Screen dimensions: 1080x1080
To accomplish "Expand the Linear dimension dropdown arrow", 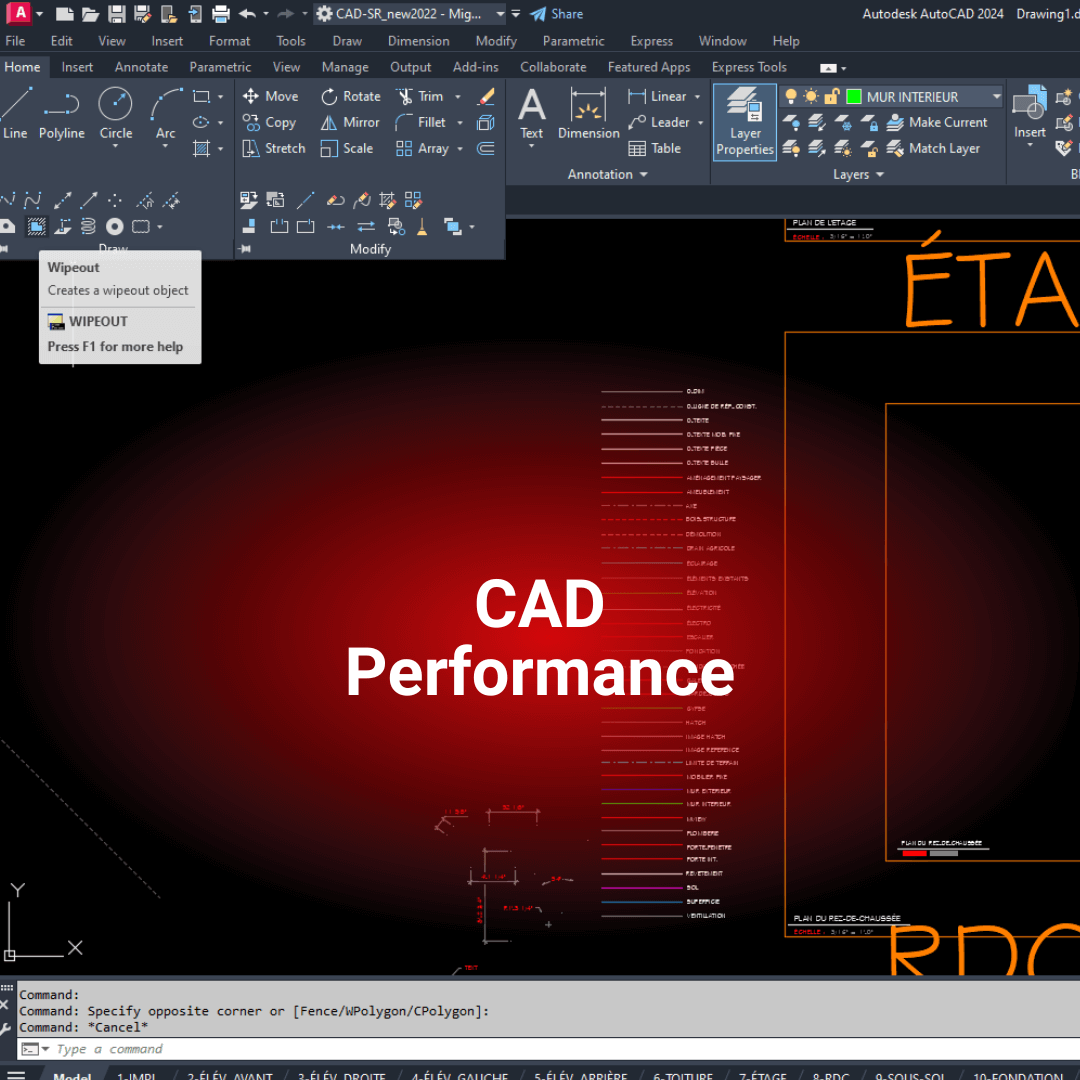I will pos(698,96).
